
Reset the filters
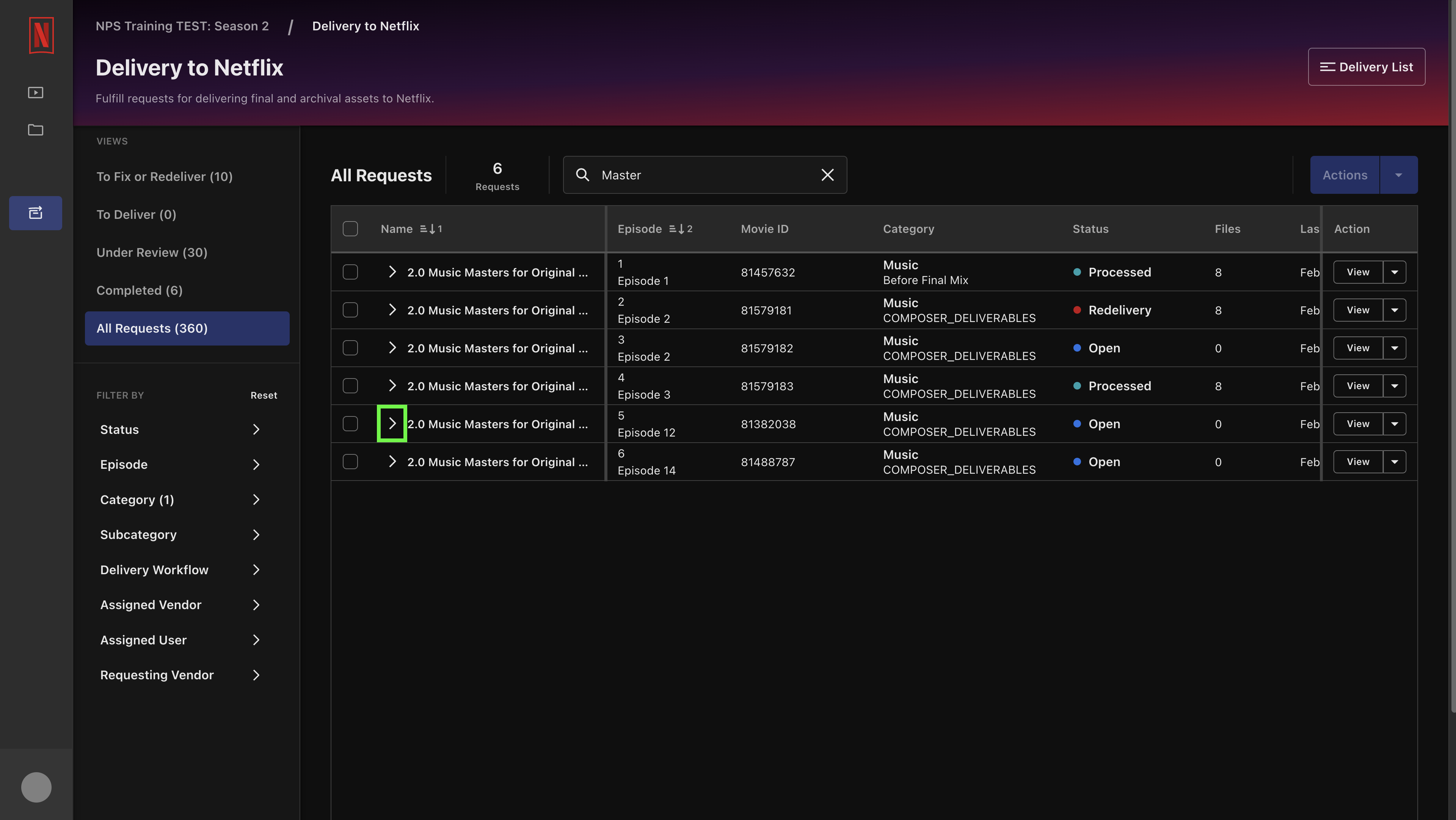click(264, 395)
